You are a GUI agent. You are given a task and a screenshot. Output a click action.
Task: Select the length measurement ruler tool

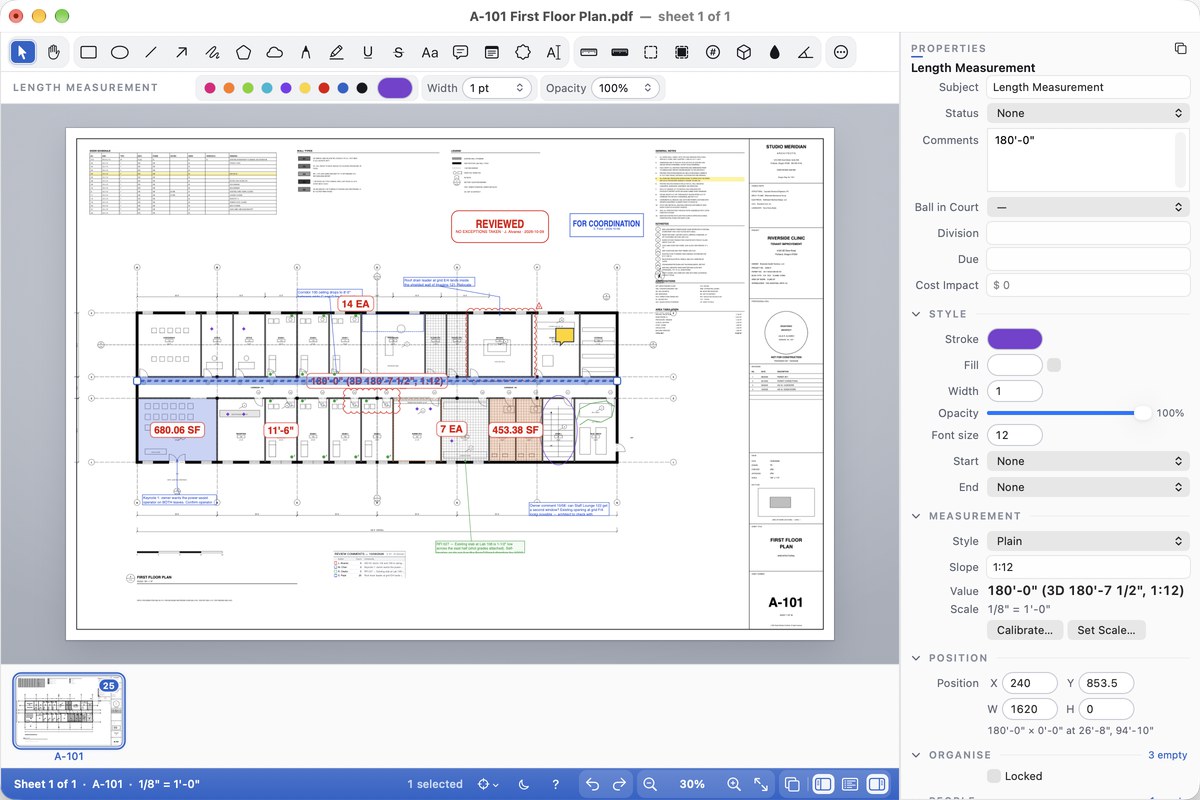click(x=588, y=52)
